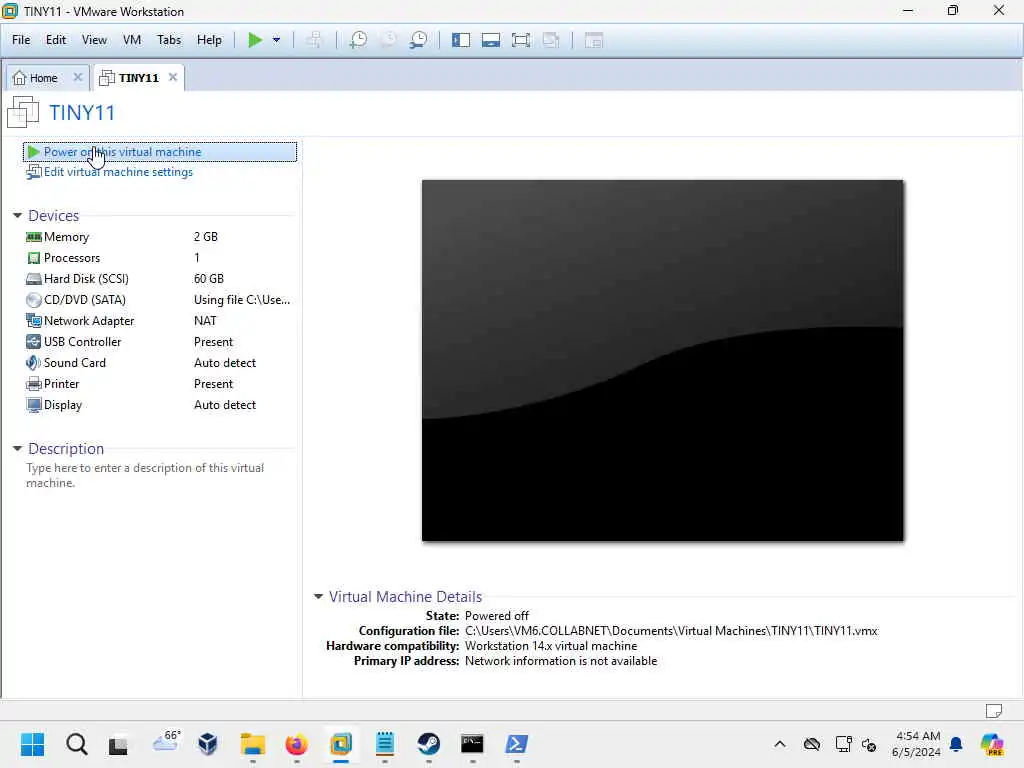The height and width of the screenshot is (768, 1024).
Task: Take a snapshot using toolbar icon
Action: tap(358, 40)
